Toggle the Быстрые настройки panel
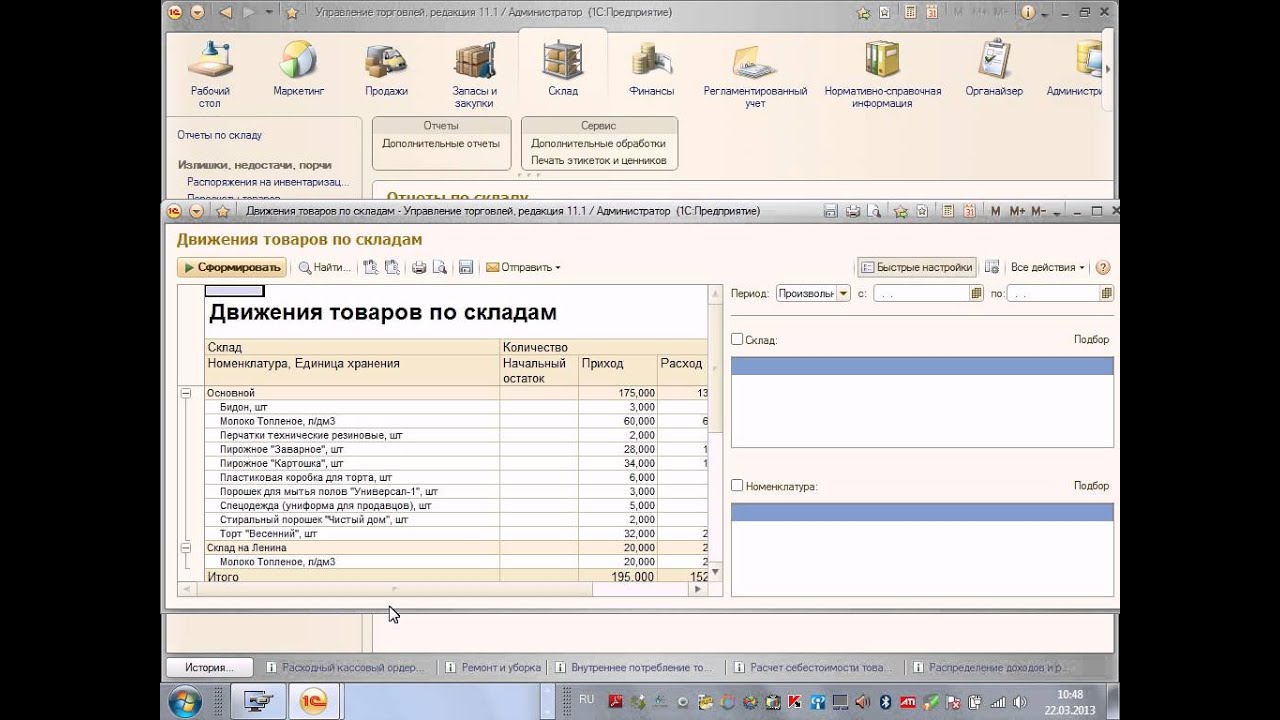Viewport: 1280px width, 720px height. coord(917,267)
